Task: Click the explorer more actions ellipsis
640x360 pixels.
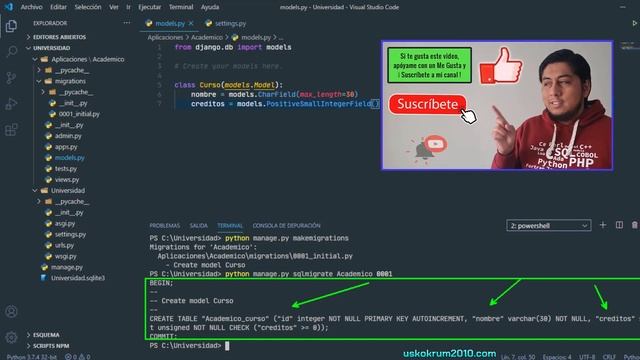Action: 127,23
